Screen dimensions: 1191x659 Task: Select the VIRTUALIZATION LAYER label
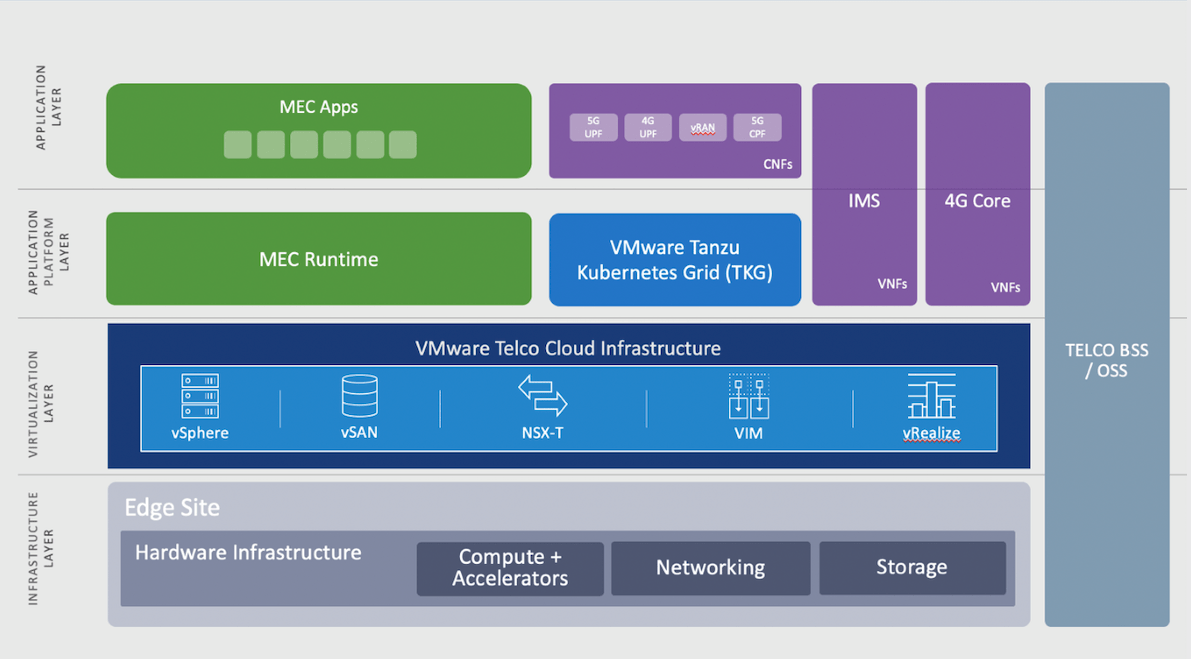(x=40, y=395)
